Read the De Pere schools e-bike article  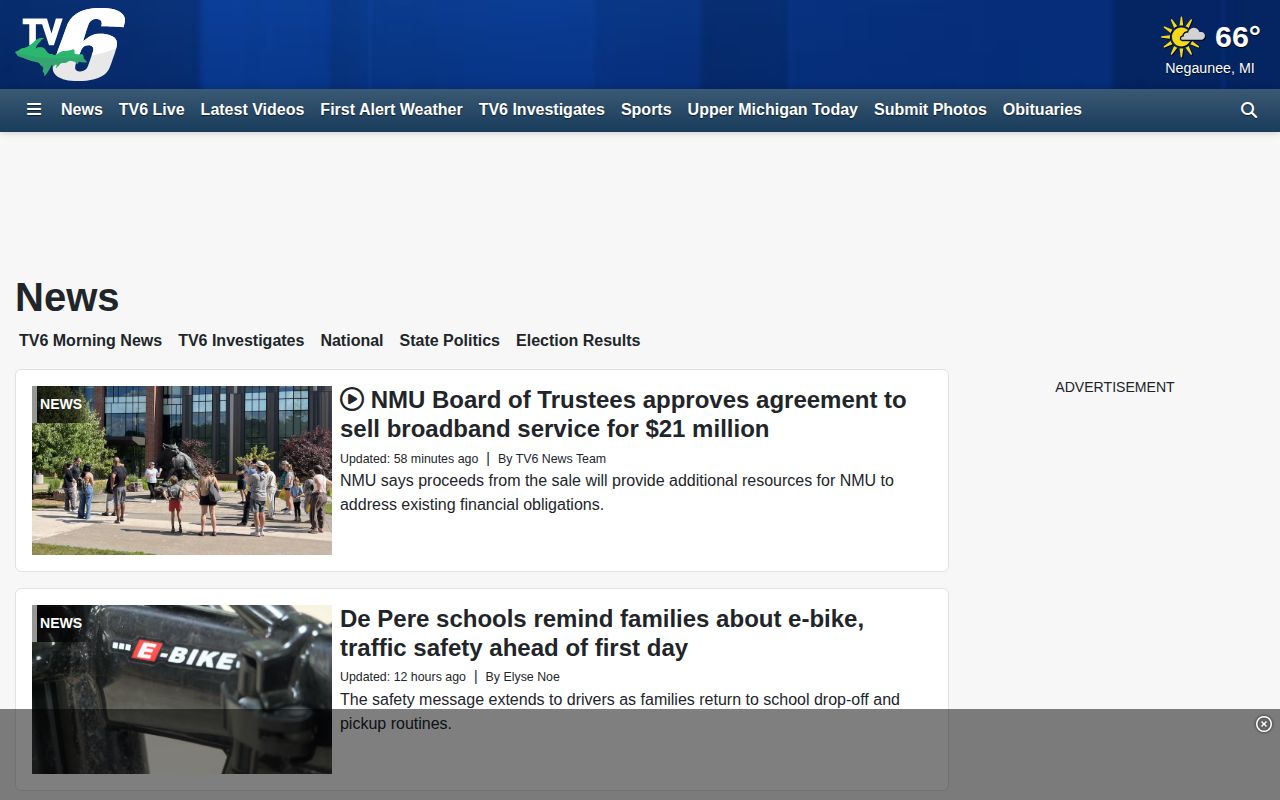point(602,633)
